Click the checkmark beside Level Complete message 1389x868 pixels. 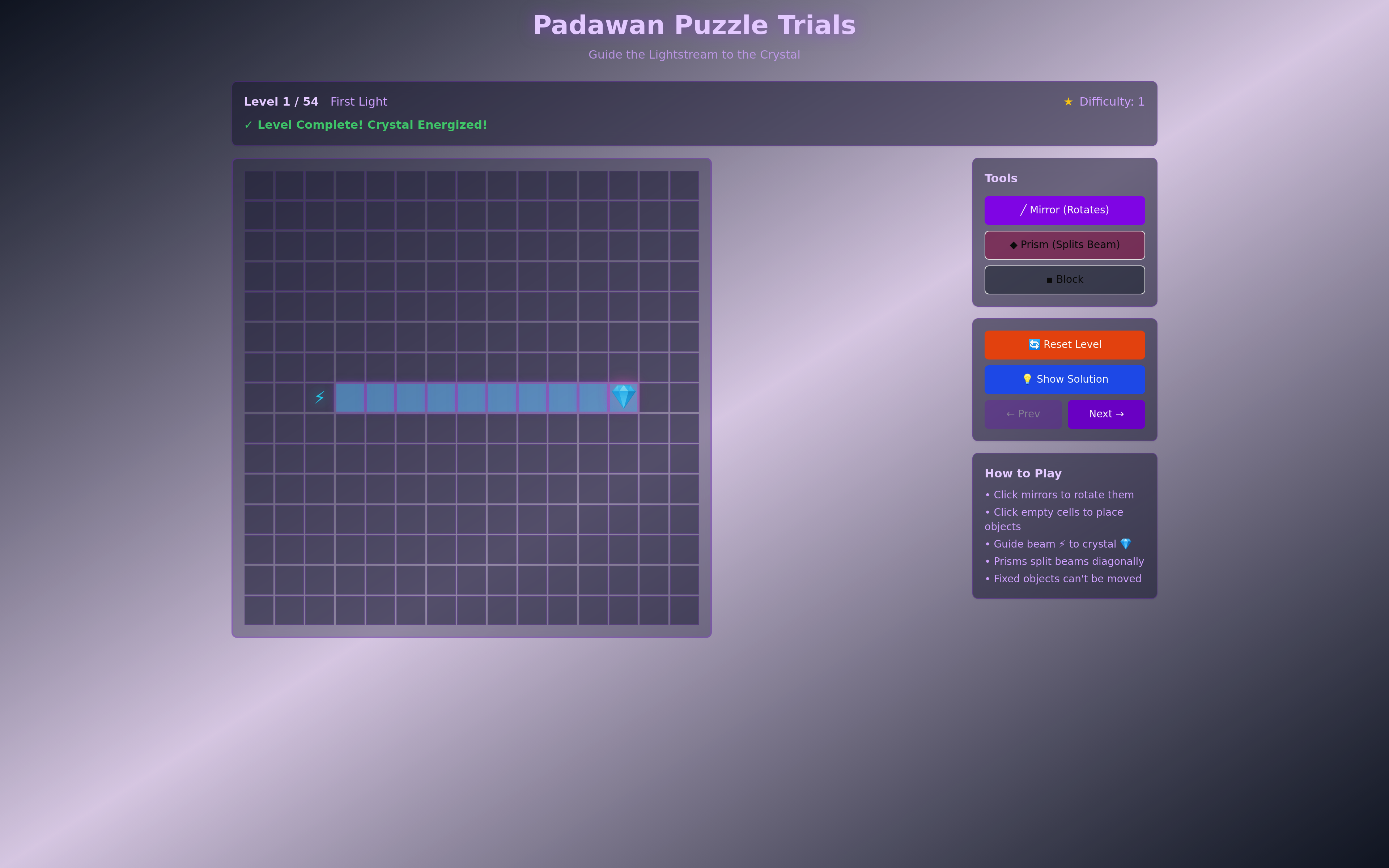coord(249,124)
